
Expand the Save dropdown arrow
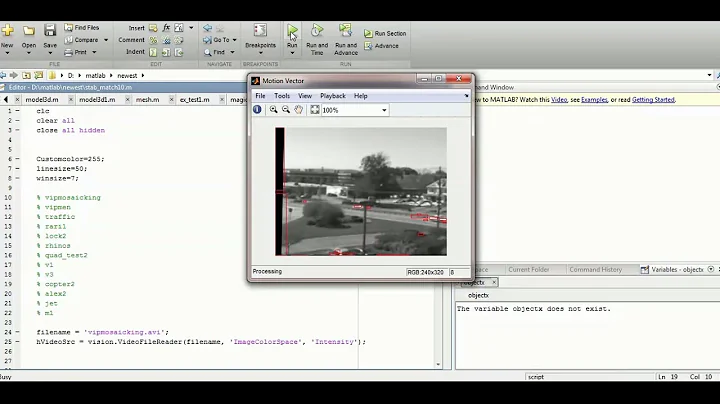click(50, 53)
